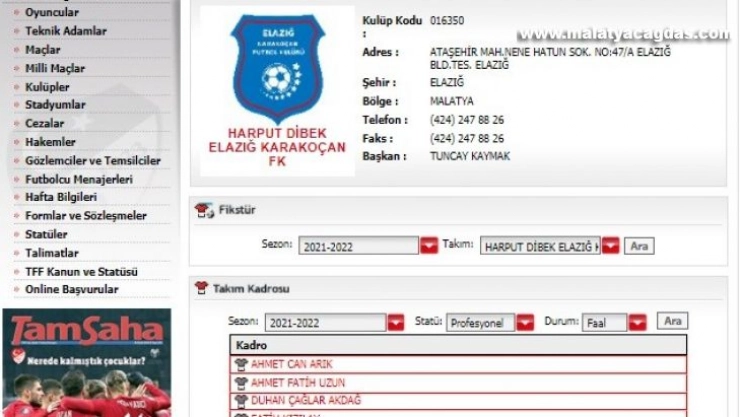This screenshot has width=740, height=417.
Task: Click the TamSaha magazine cover thumbnail
Action: pyautogui.click(x=85, y=362)
